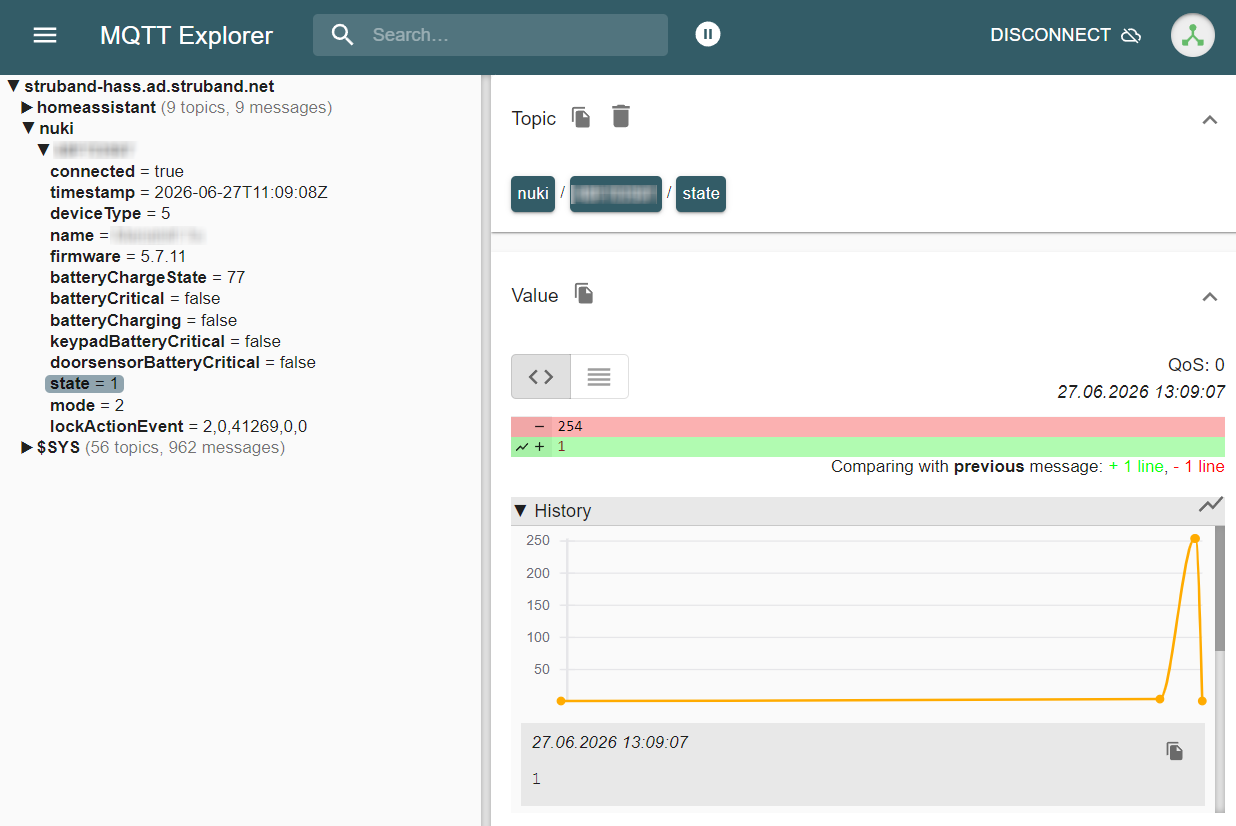Select the timestamp topic
The image size is (1236, 826).
[189, 192]
